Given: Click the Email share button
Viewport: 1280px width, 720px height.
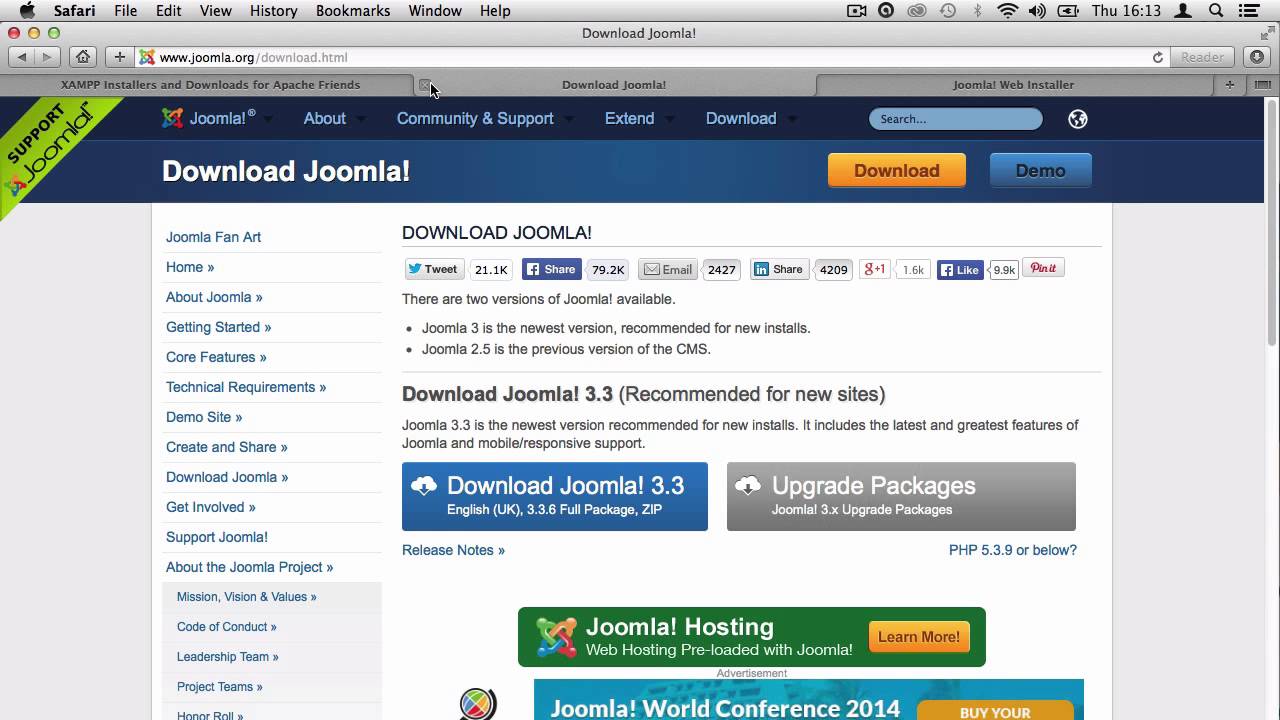Looking at the screenshot, I should point(668,269).
